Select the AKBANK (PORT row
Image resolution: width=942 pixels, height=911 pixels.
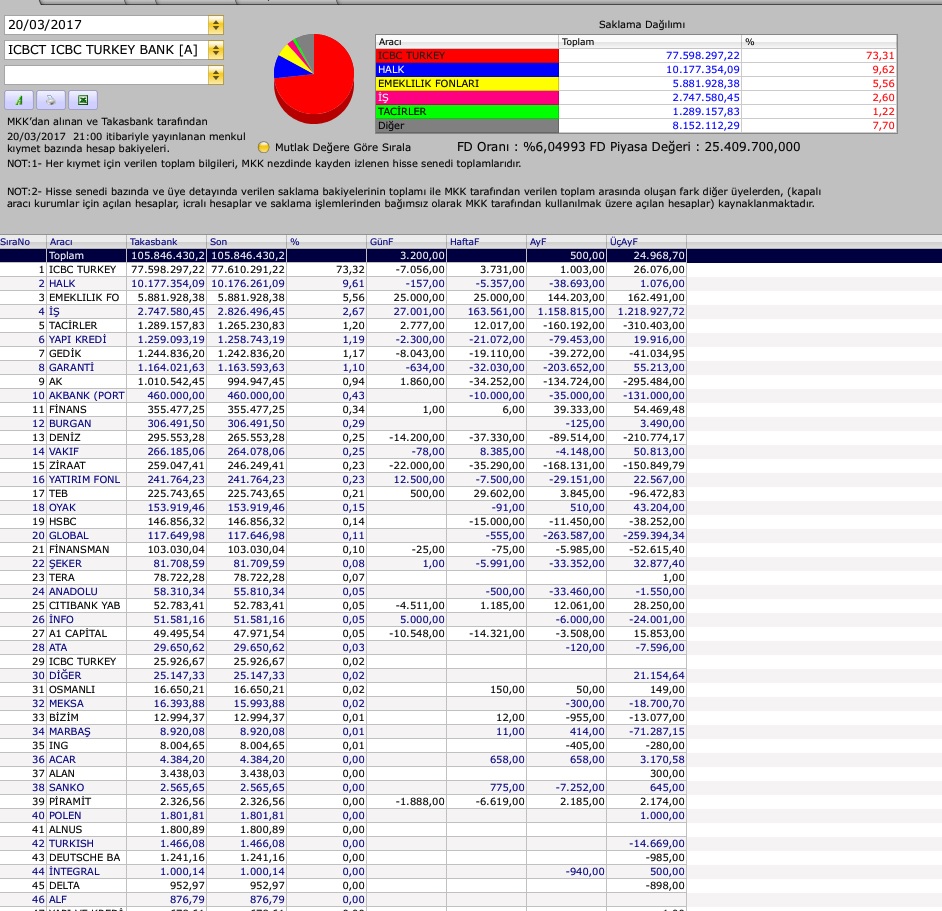coord(342,395)
